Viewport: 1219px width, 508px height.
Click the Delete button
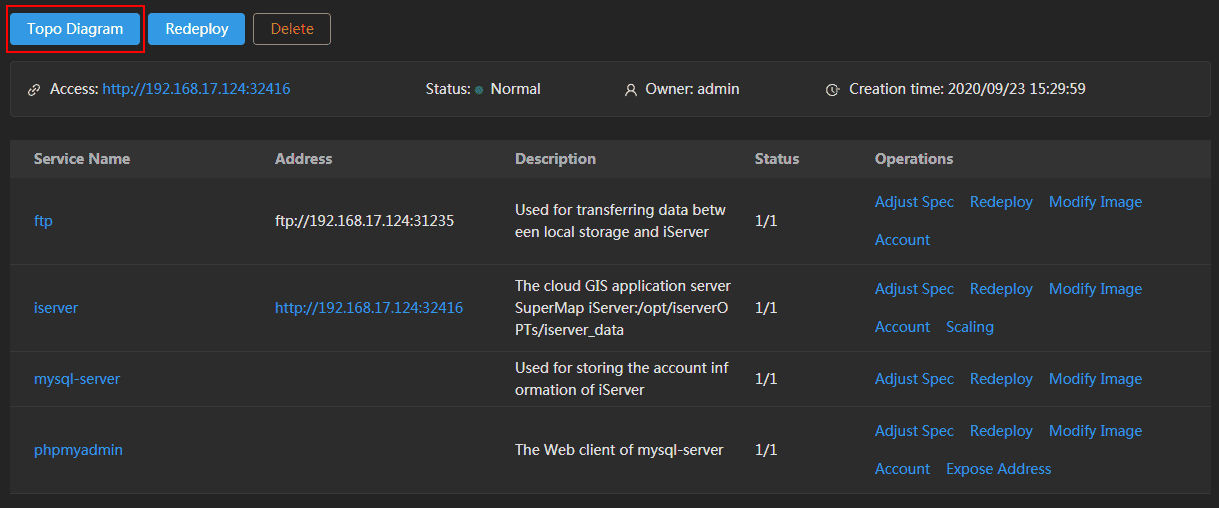[292, 29]
